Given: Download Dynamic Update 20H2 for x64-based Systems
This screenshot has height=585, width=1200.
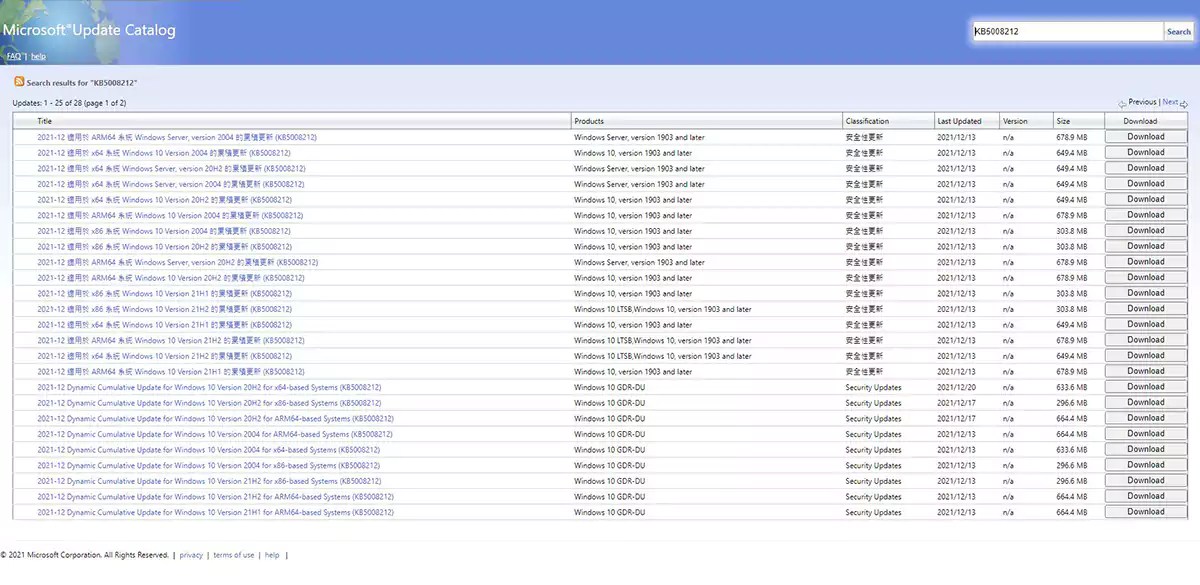Looking at the screenshot, I should [1146, 387].
